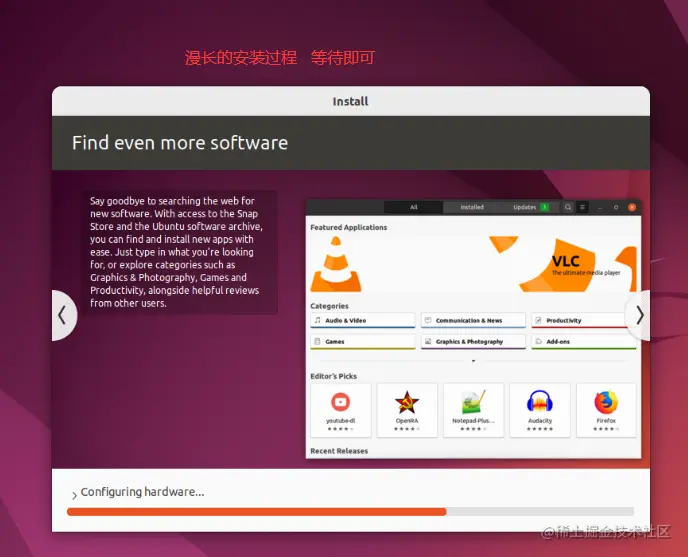This screenshot has height=557, width=688.
Task: Click the Audacity star rating
Action: (x=540, y=429)
